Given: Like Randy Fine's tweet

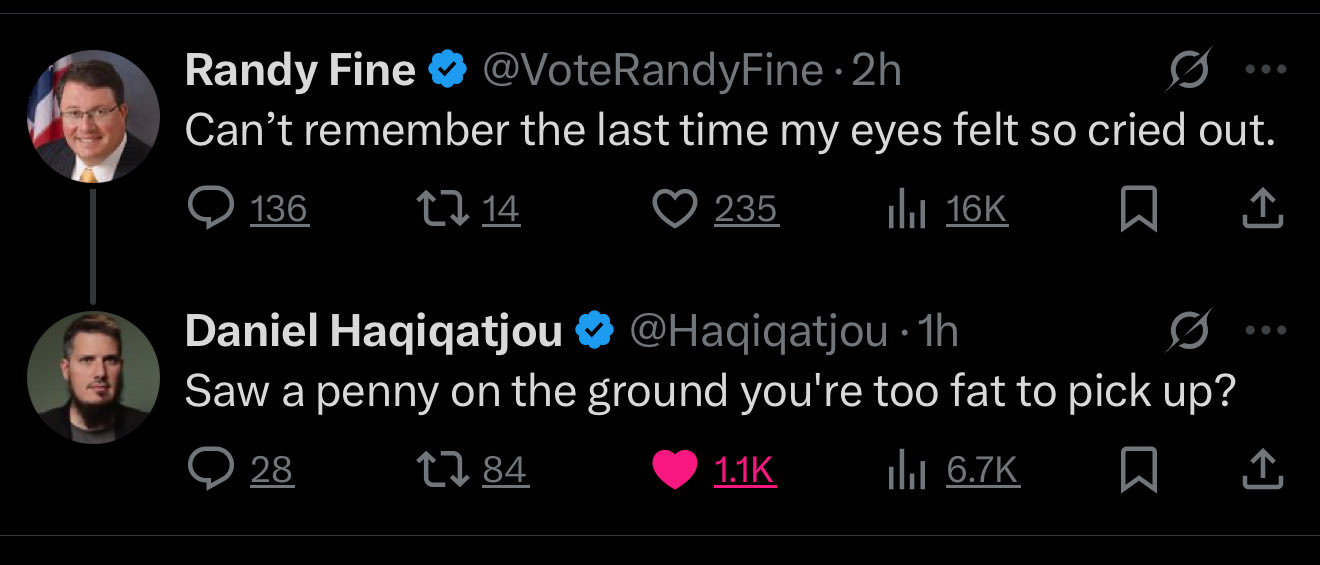Looking at the screenshot, I should (674, 209).
